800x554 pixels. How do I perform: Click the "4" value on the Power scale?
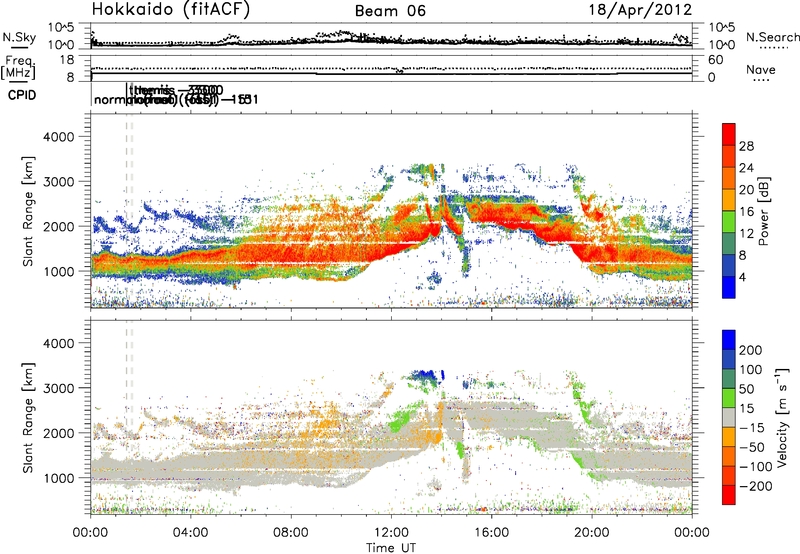pos(743,277)
